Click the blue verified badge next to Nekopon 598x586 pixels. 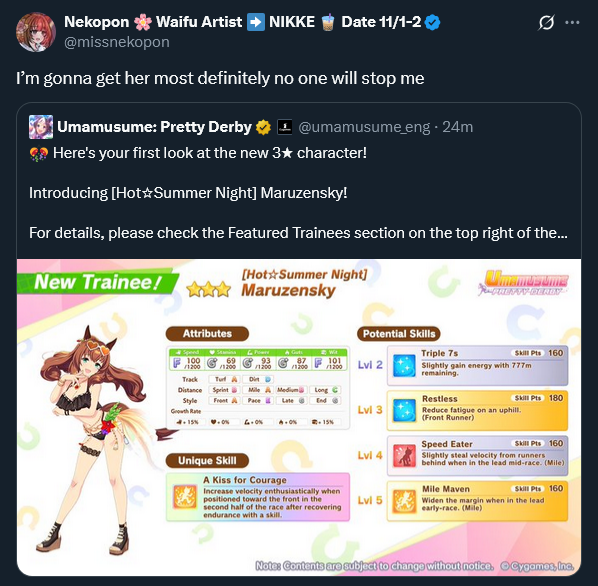click(x=432, y=22)
